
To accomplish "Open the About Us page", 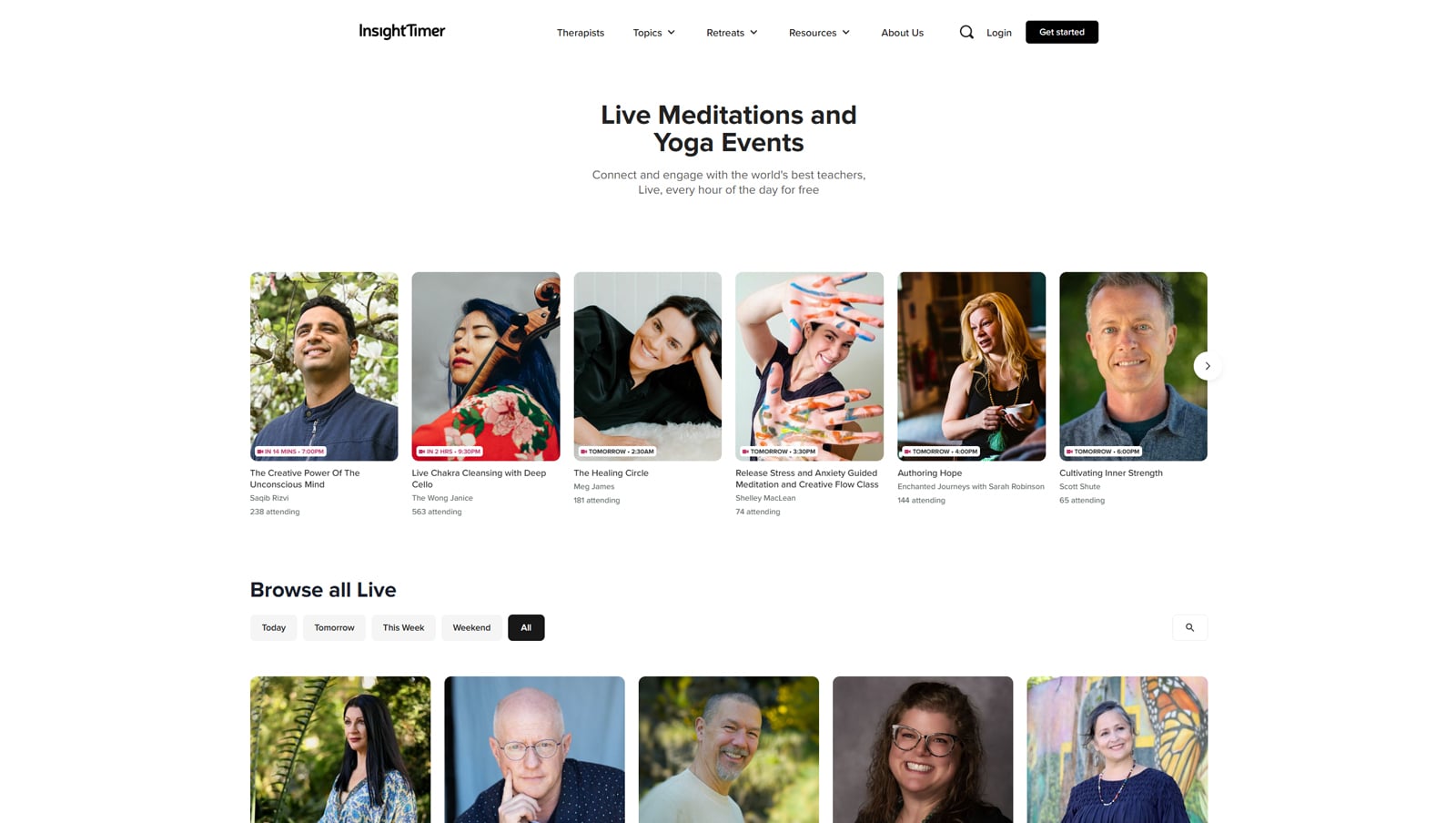I will (902, 33).
